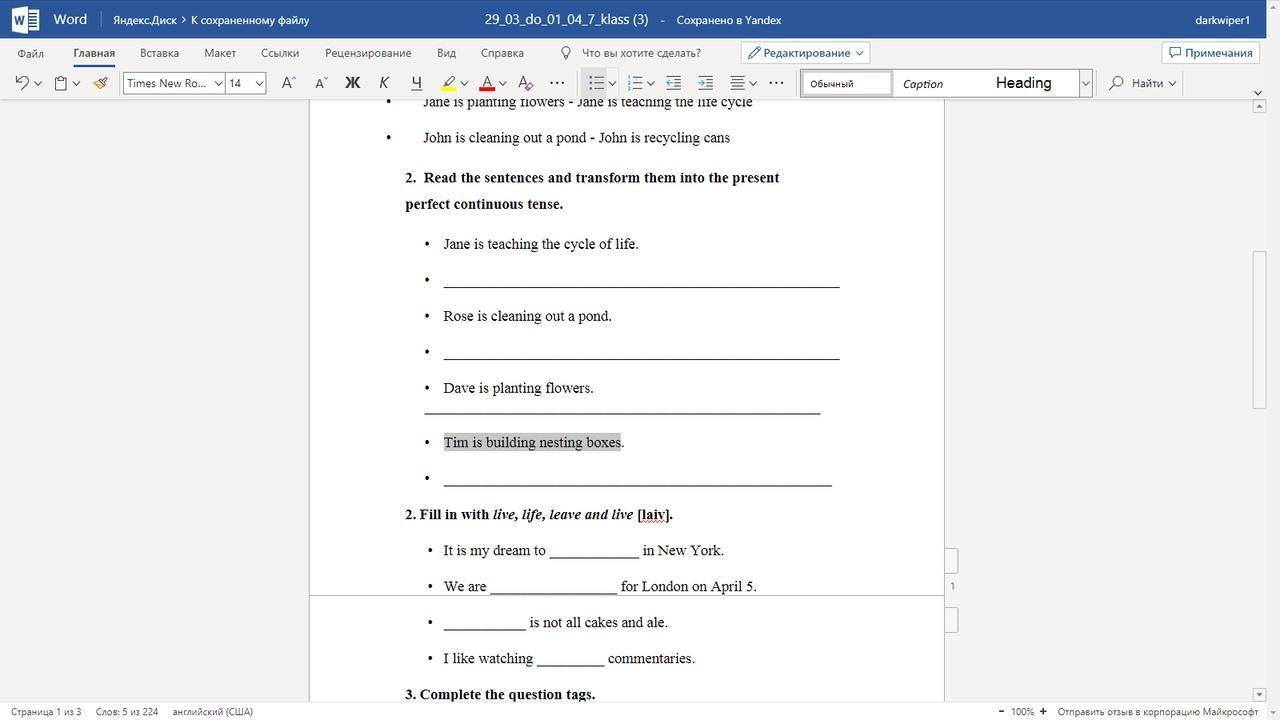
Task: Open the Редактирование mode dropdown
Action: pos(805,53)
